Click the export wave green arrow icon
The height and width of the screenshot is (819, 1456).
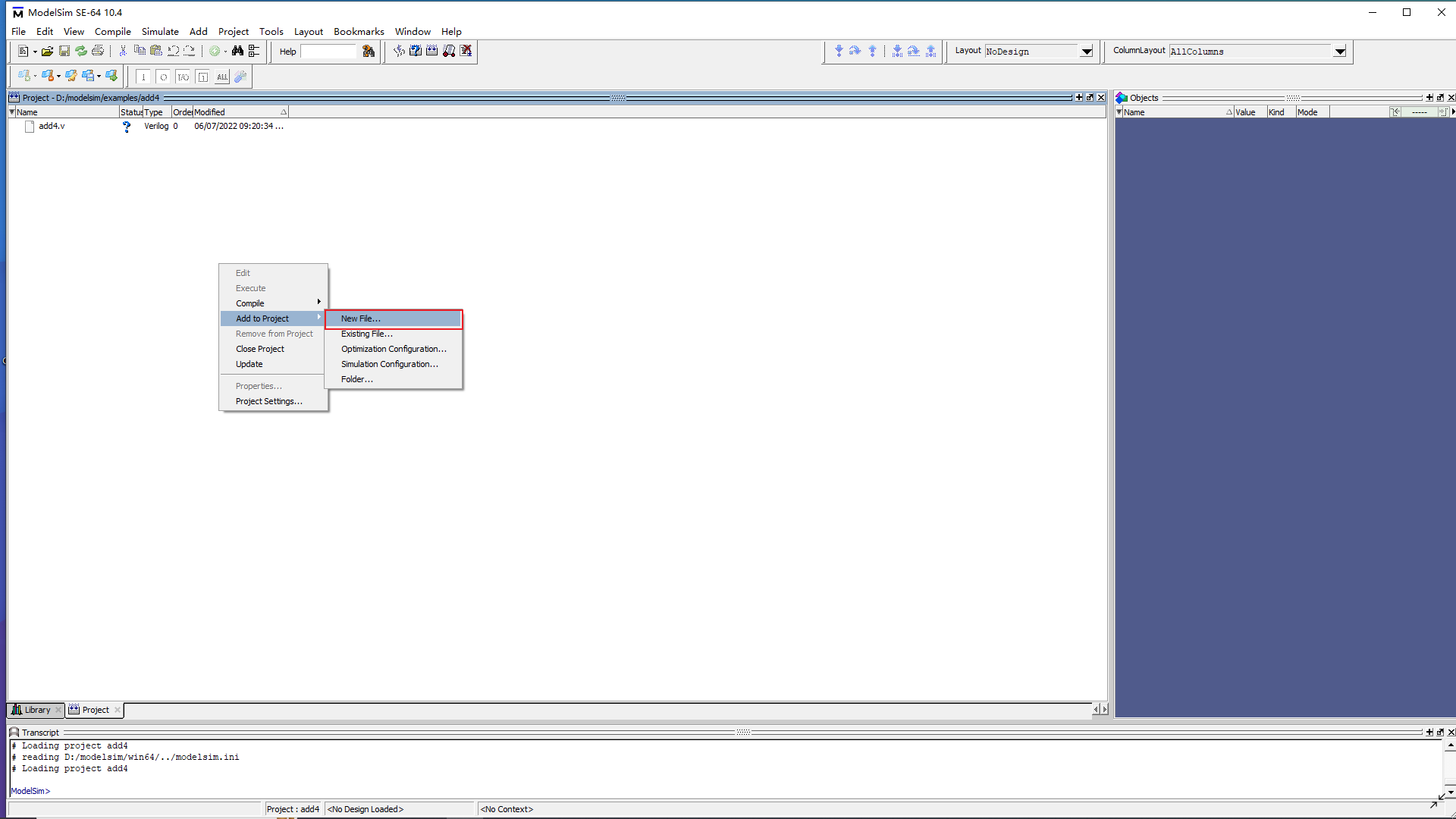coord(111,76)
